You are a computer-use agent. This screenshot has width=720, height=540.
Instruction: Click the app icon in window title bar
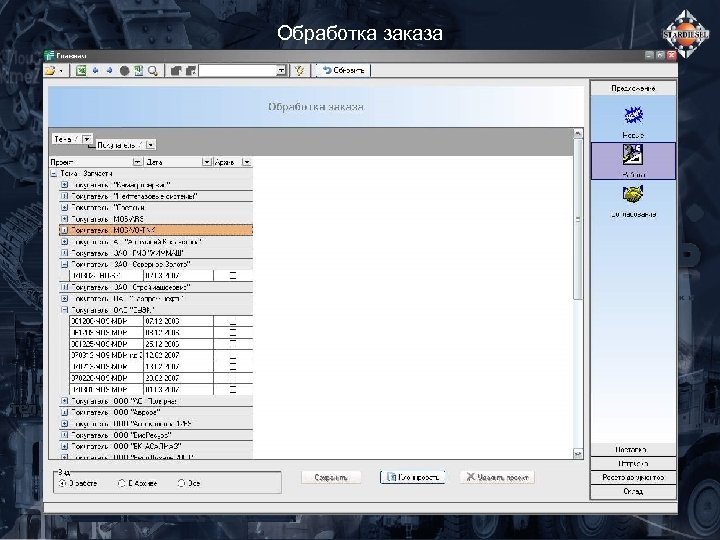(x=49, y=56)
